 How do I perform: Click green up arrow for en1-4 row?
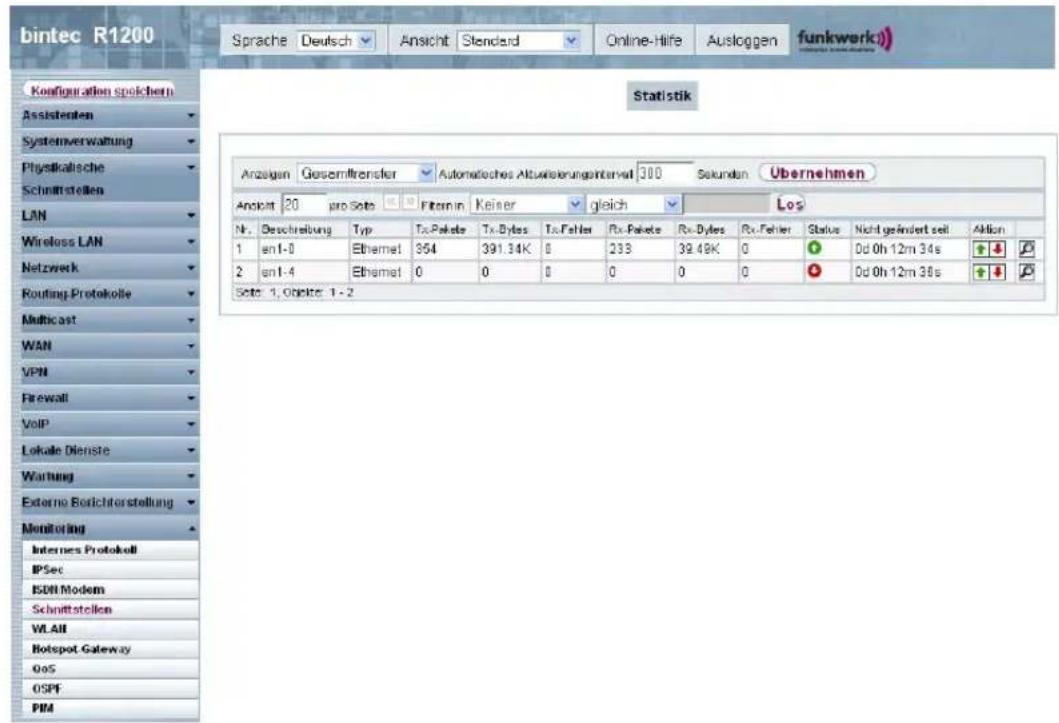point(980,272)
